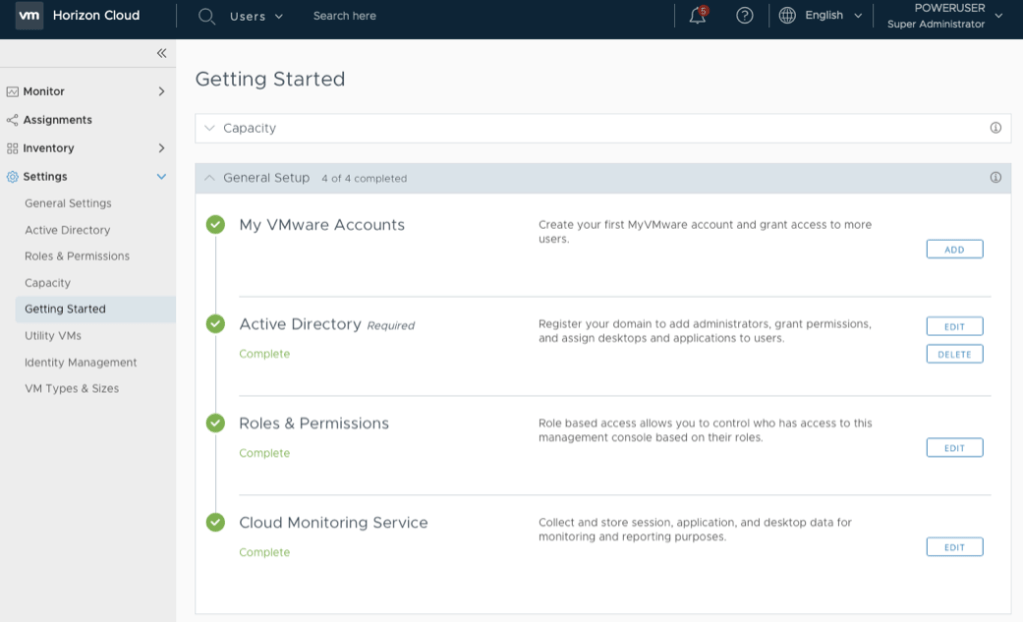Open Assignments in the sidebar
The height and width of the screenshot is (622, 1023).
tap(57, 120)
